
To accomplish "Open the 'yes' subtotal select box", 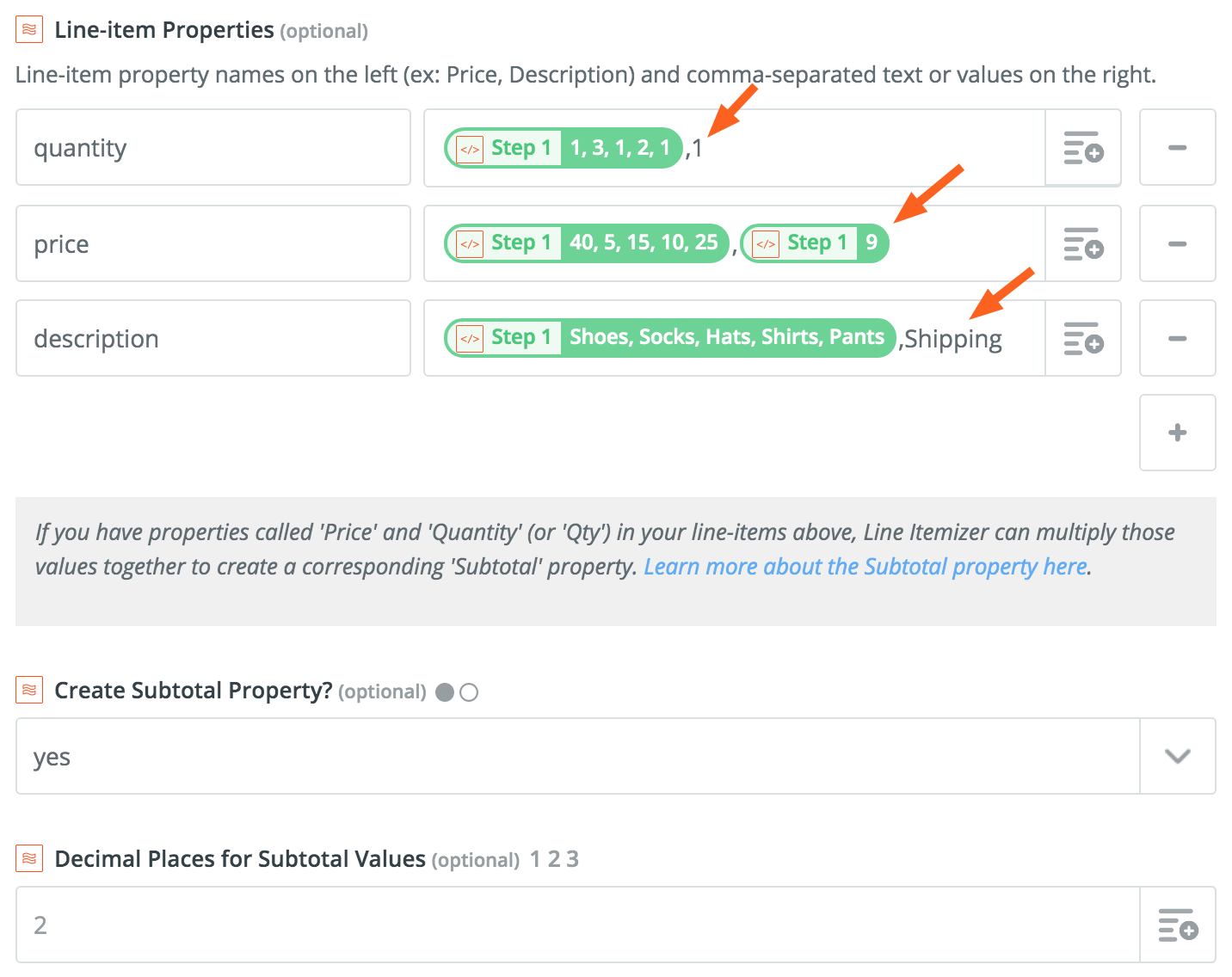I will [576, 757].
